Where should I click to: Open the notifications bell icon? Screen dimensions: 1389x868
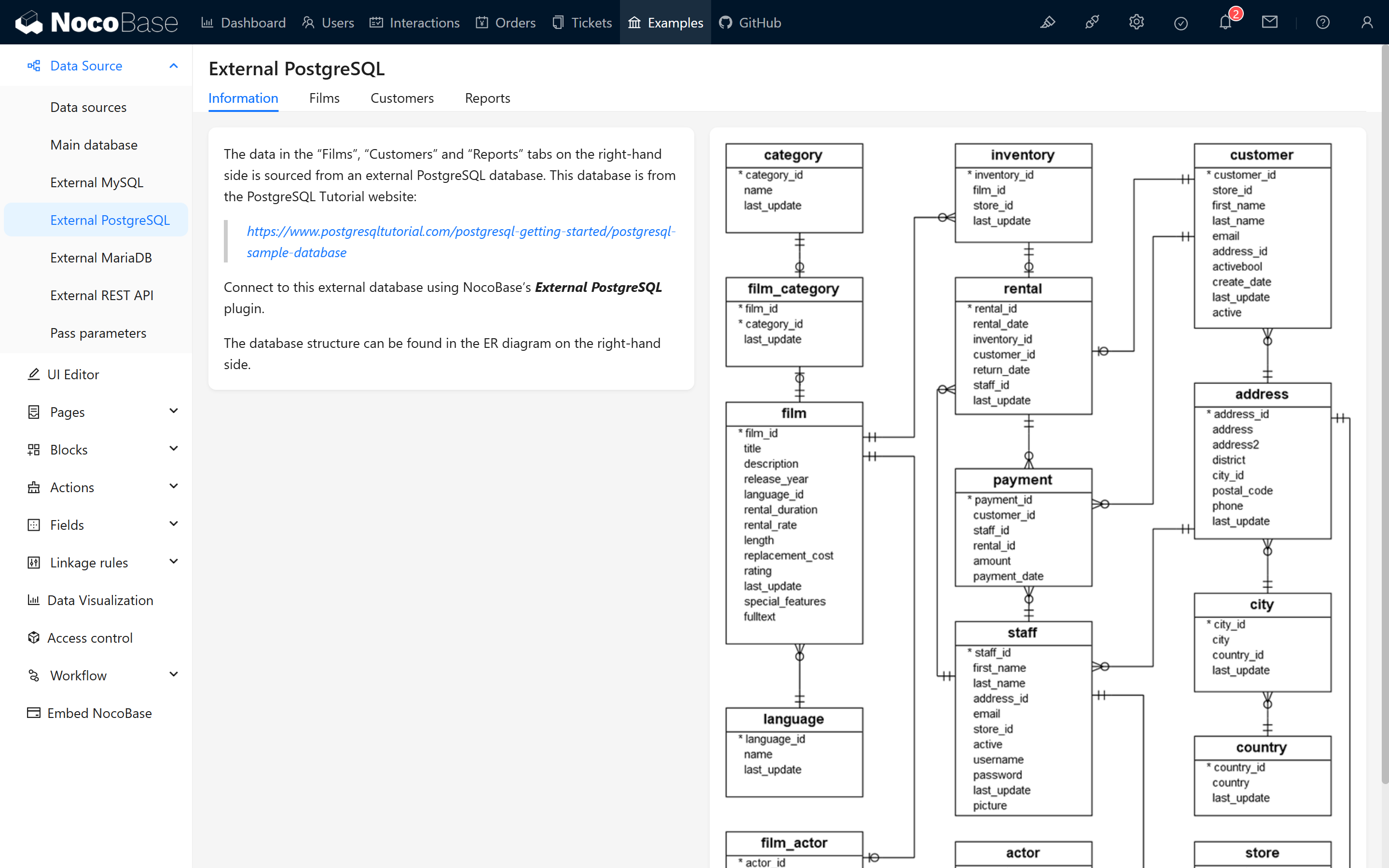pyautogui.click(x=1225, y=22)
